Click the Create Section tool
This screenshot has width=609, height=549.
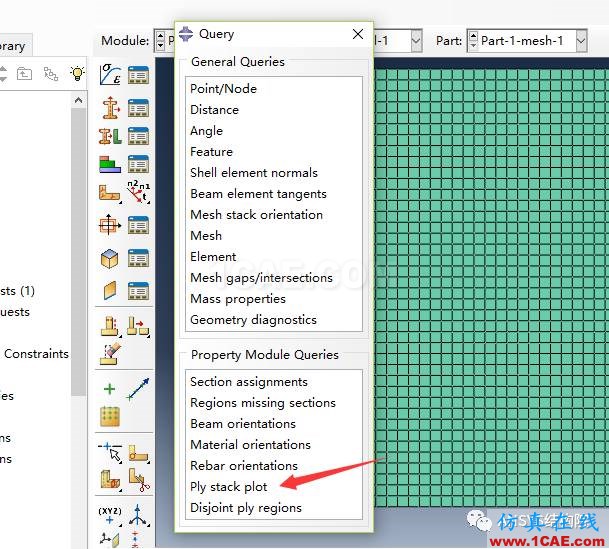pos(110,108)
